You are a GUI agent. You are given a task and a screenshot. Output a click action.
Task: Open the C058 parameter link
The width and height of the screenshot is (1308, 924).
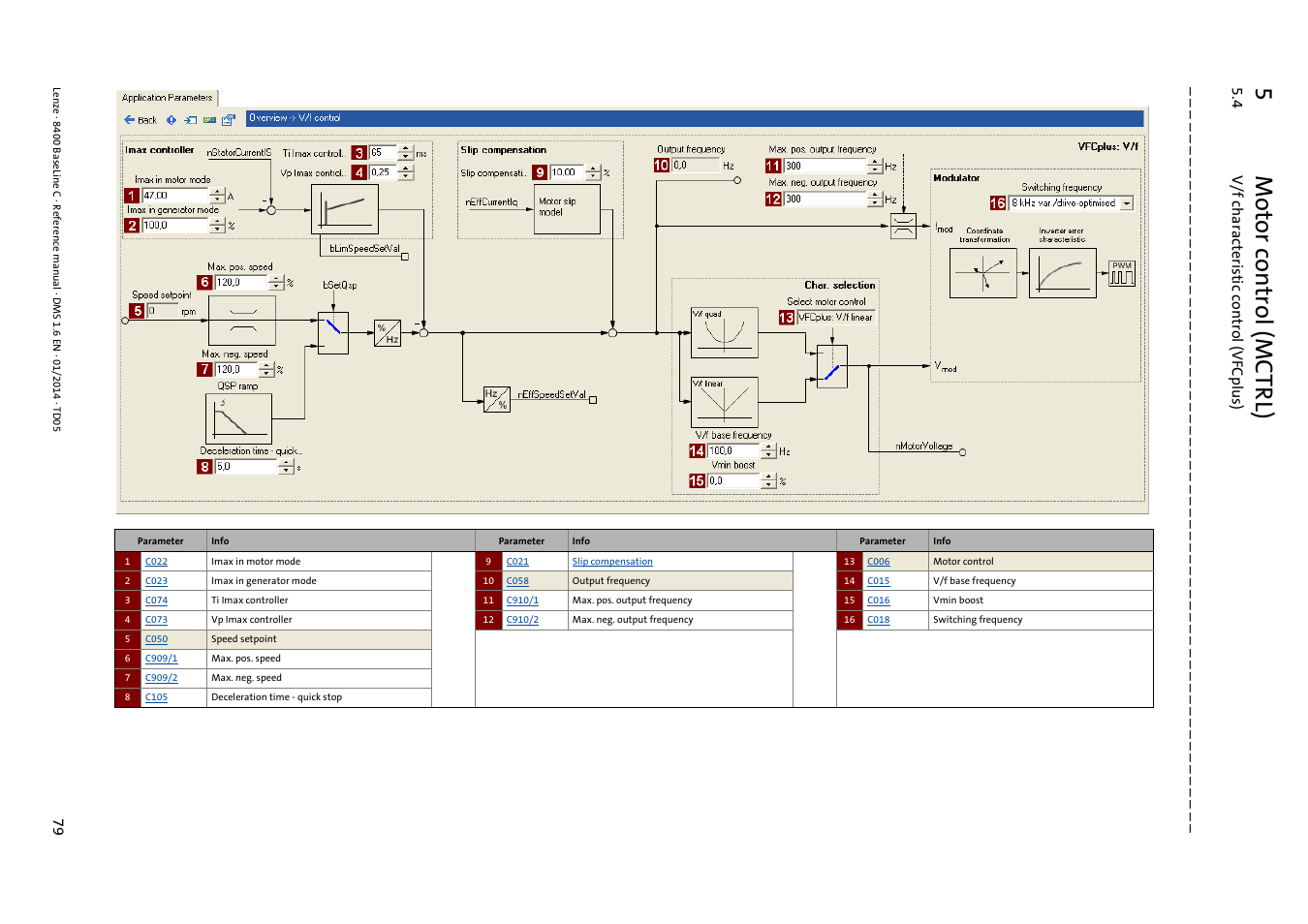pyautogui.click(x=517, y=581)
